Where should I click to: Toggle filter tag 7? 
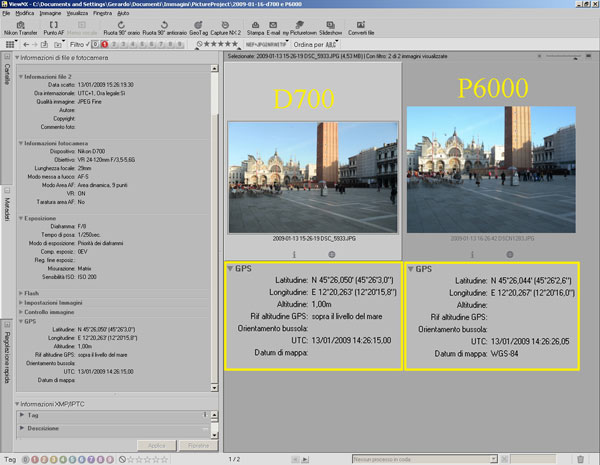[161, 44]
